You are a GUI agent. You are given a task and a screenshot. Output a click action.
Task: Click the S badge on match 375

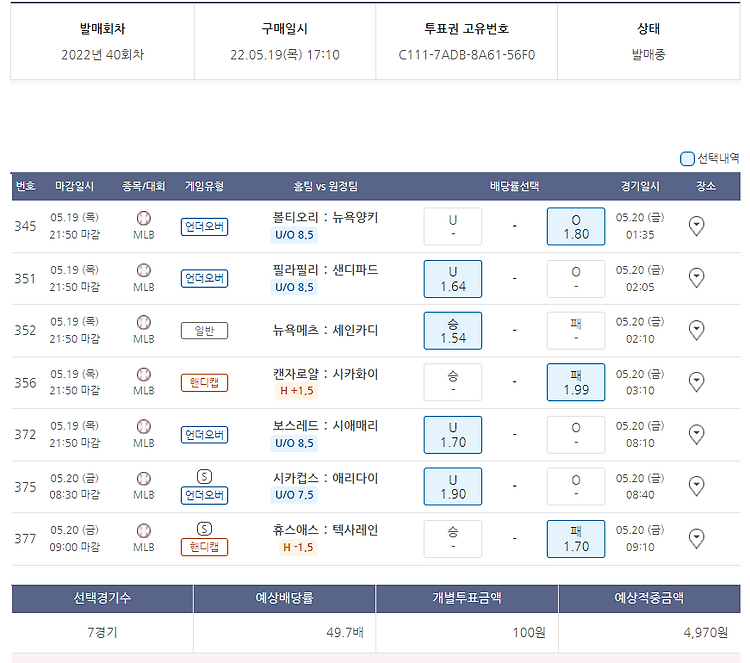204,476
